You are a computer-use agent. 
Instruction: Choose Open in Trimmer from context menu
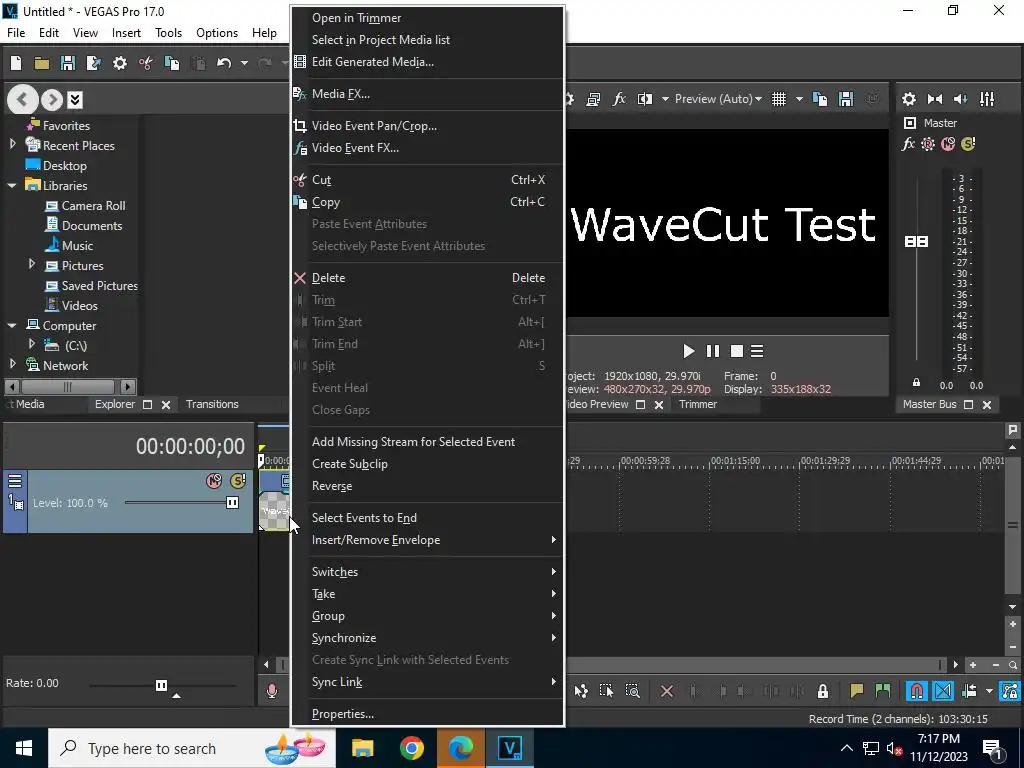pos(428,18)
